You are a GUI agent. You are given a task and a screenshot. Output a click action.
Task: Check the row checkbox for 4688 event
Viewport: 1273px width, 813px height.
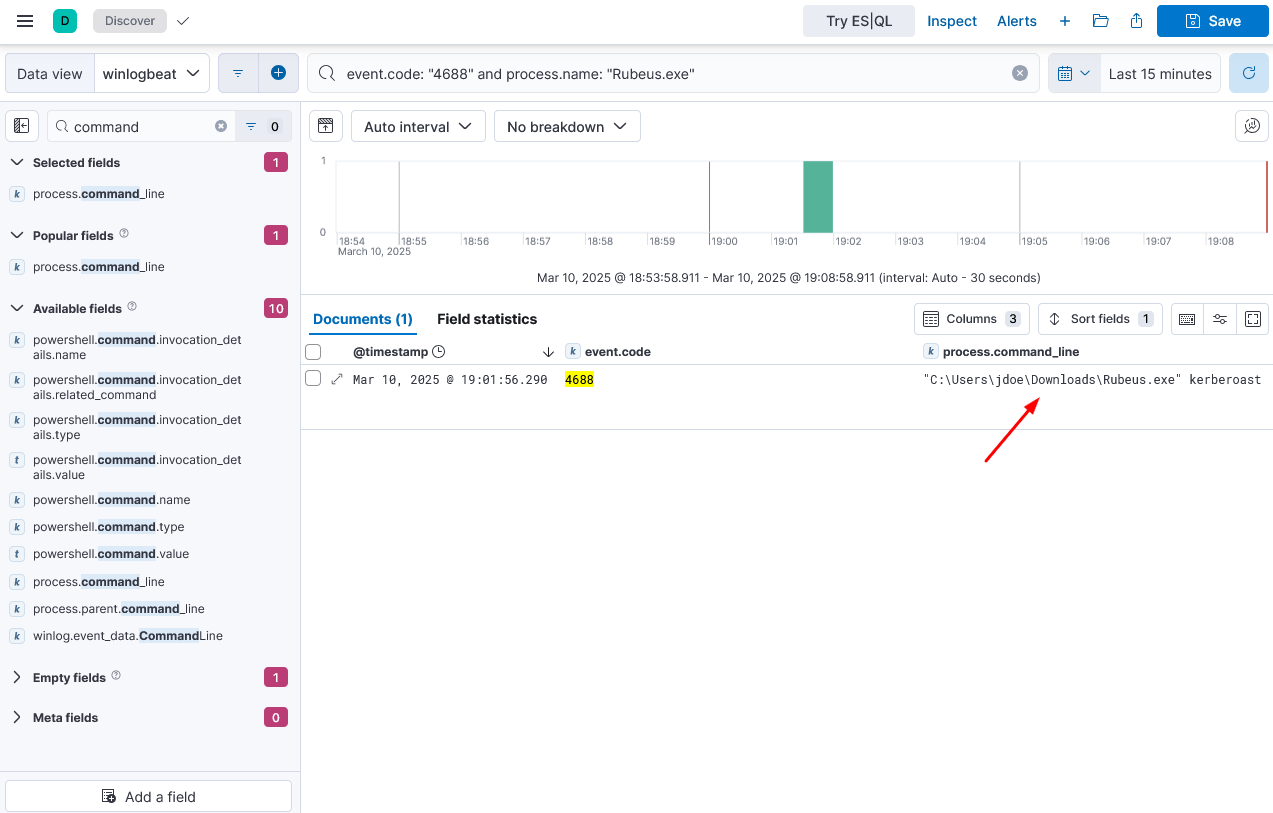pyautogui.click(x=313, y=379)
